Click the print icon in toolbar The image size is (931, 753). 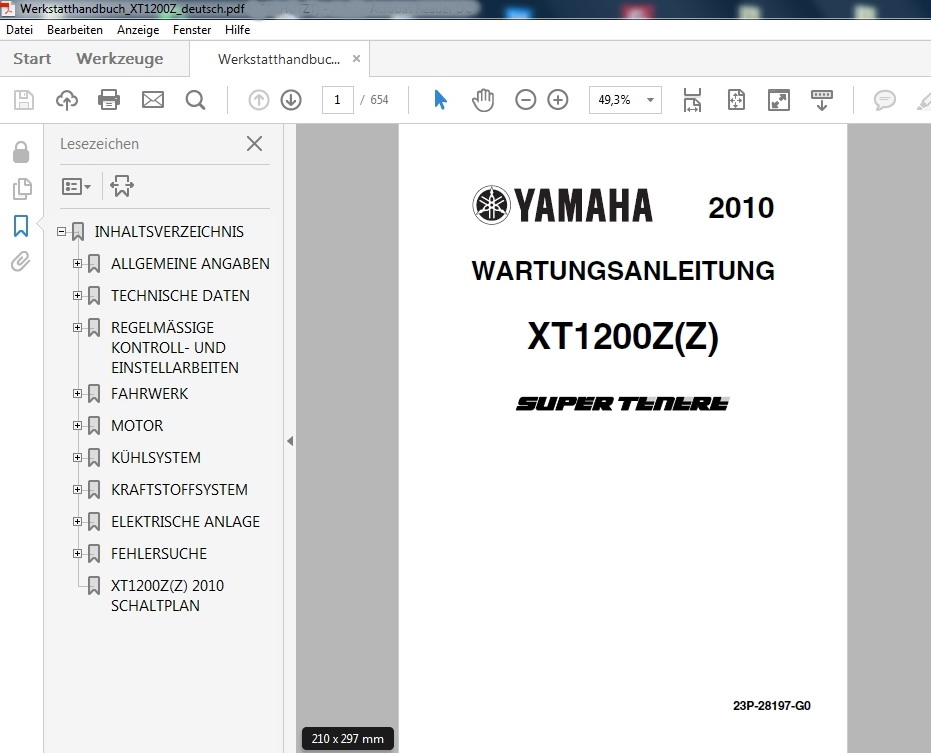point(109,100)
